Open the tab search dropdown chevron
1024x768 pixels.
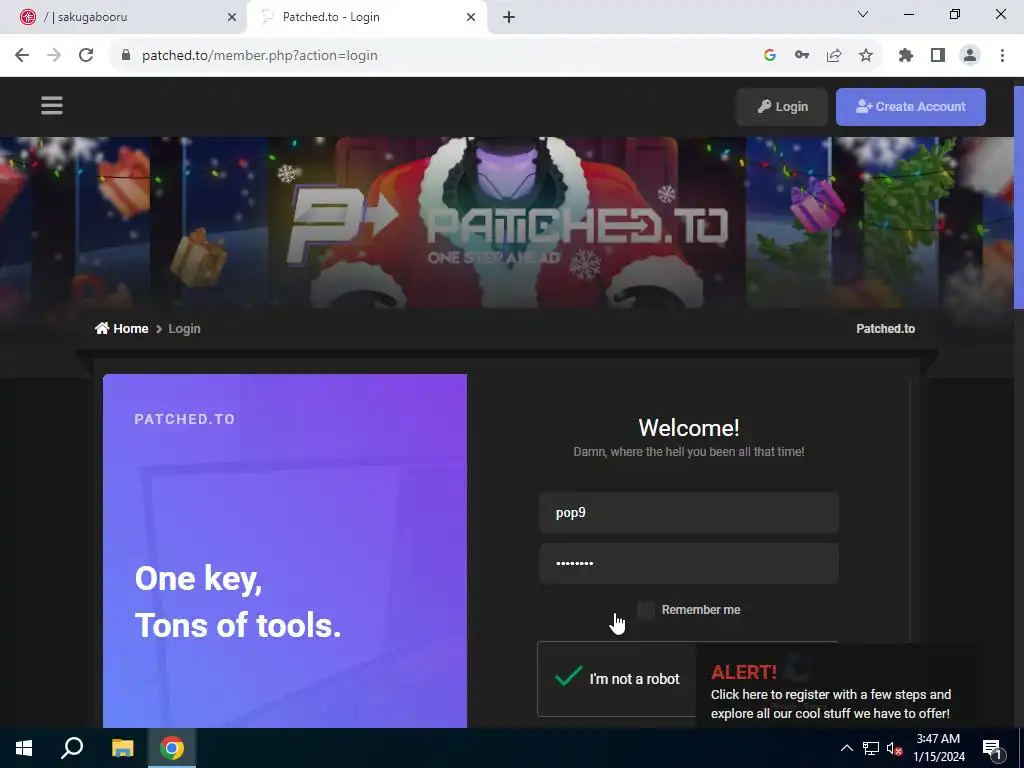(863, 14)
